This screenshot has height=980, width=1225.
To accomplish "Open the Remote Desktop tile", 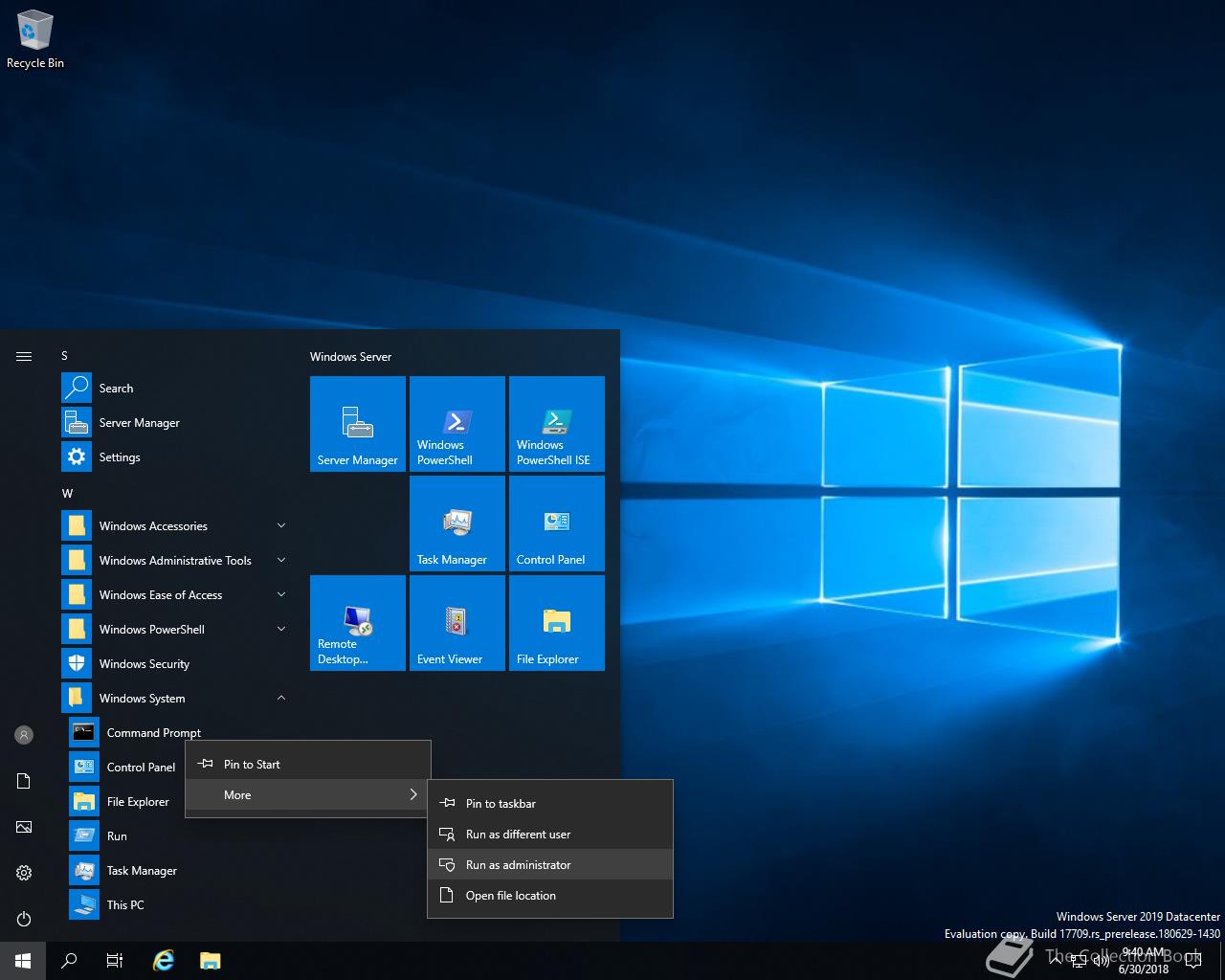I will point(358,623).
